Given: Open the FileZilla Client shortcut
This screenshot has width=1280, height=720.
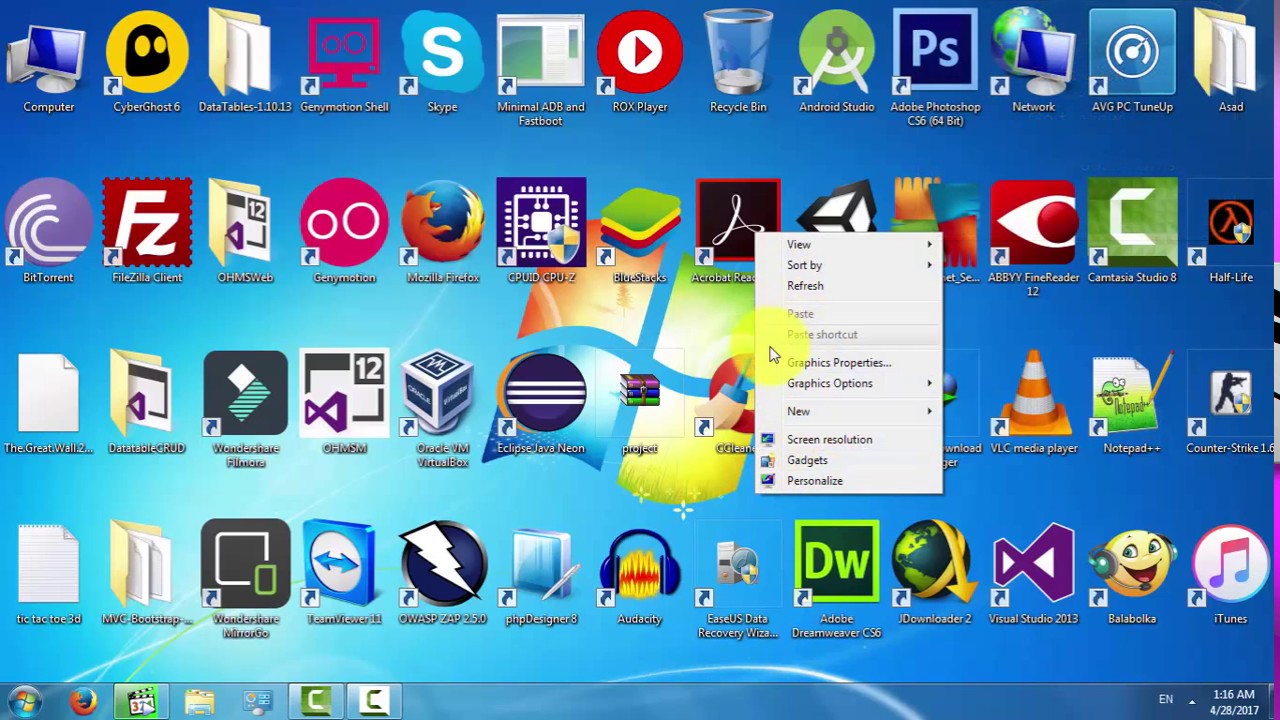Looking at the screenshot, I should pyautogui.click(x=146, y=222).
